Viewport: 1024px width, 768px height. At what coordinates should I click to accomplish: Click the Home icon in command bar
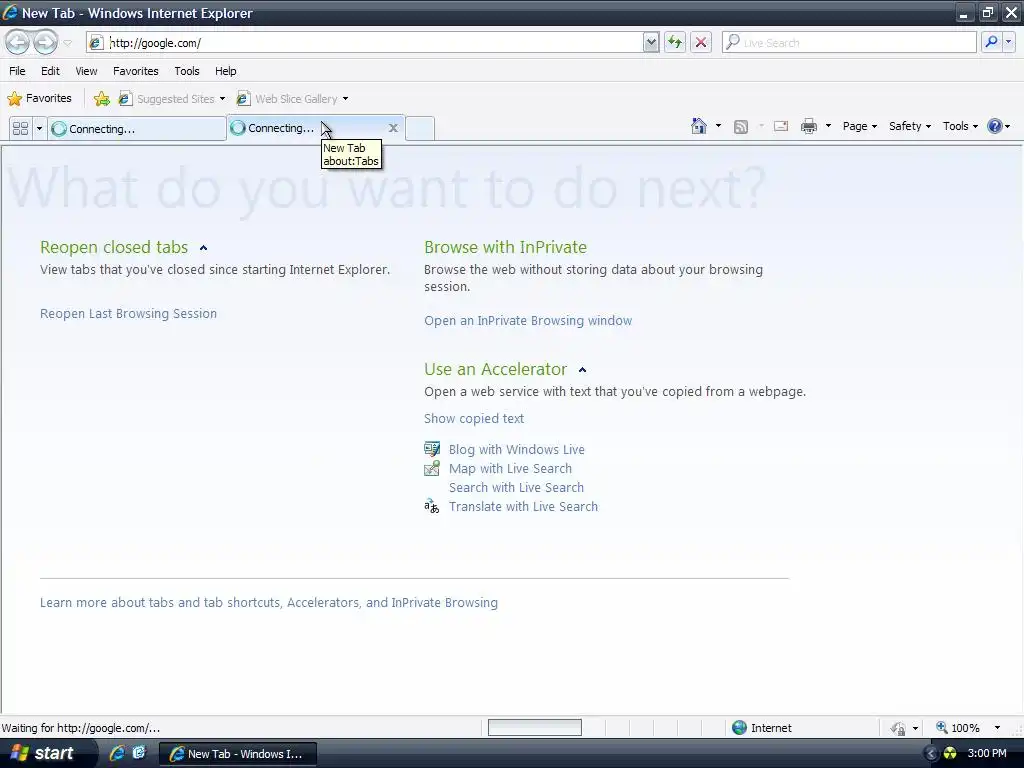(699, 126)
